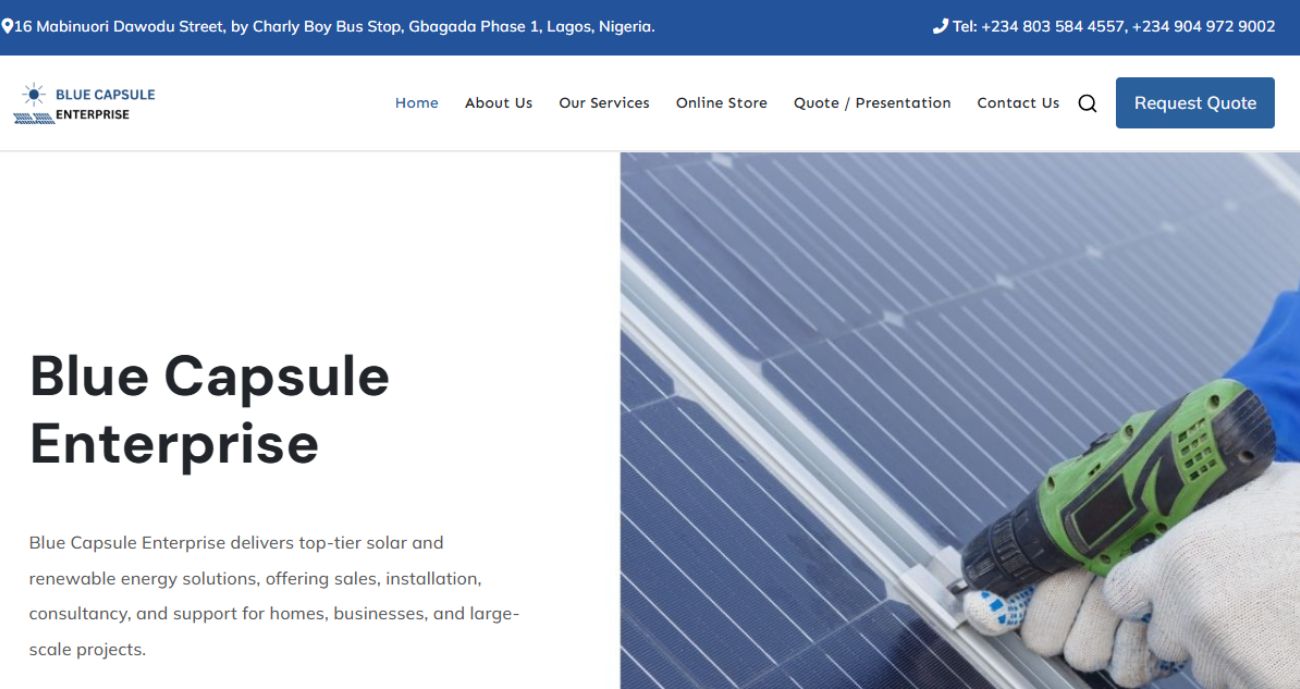
Task: Open the Contact Us menu item
Action: point(1018,103)
